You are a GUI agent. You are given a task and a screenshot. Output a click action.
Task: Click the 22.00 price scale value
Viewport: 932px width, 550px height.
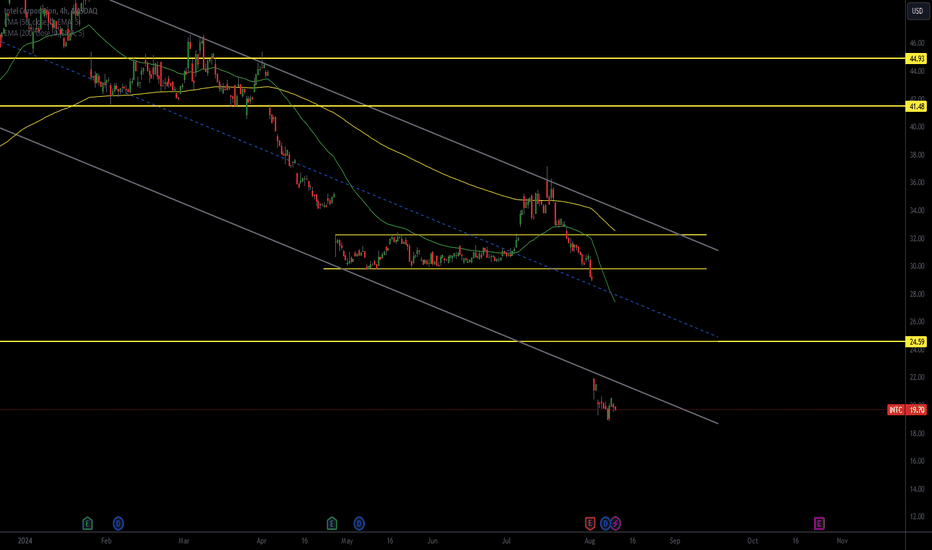coord(917,378)
